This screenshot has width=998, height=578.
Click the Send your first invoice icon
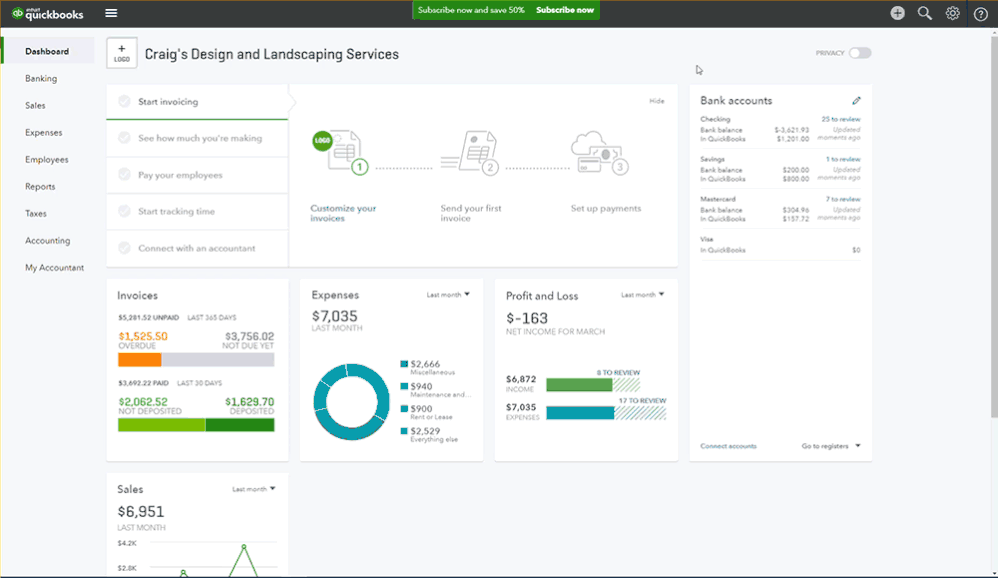(470, 152)
